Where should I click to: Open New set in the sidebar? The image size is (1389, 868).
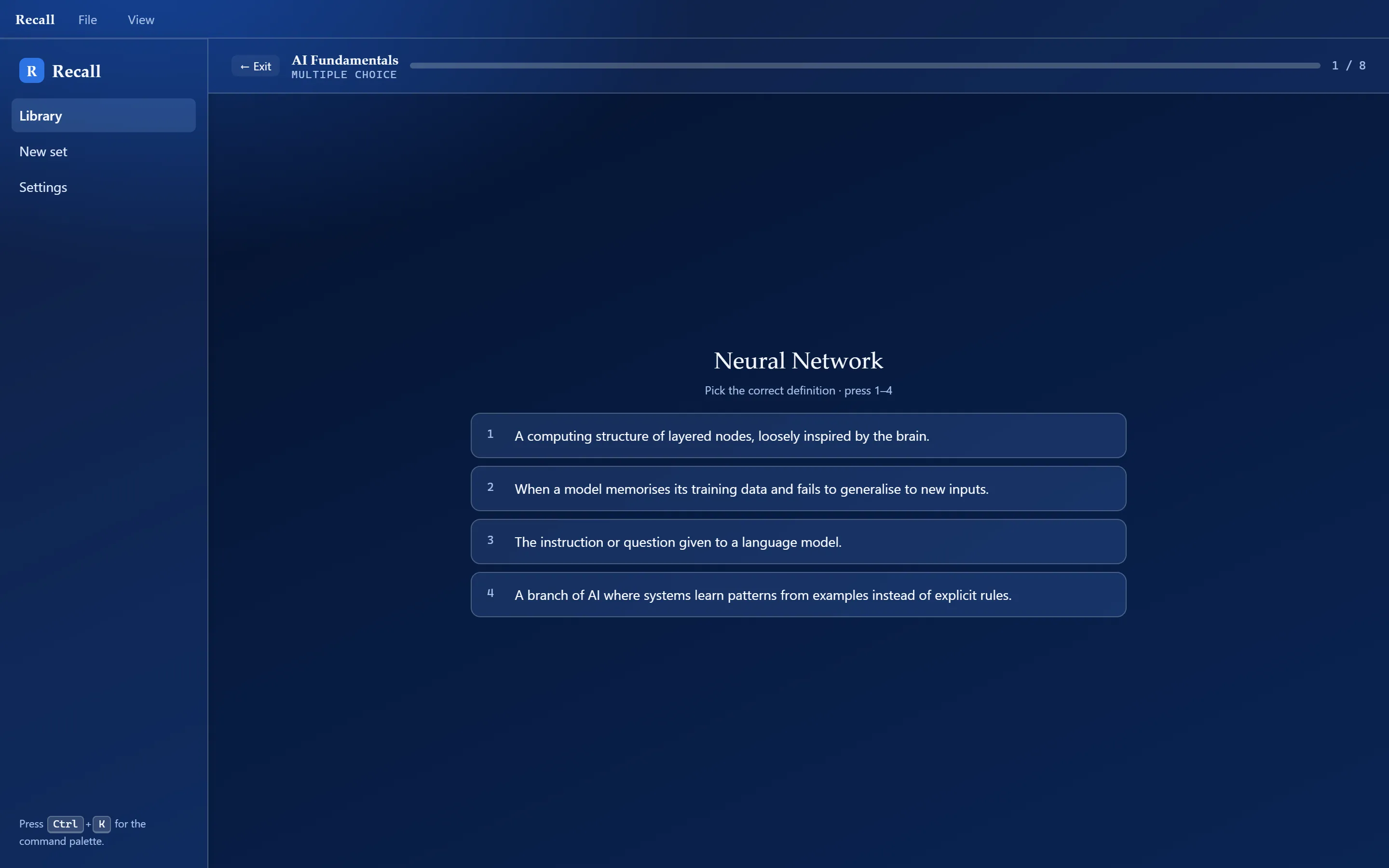coord(103,151)
